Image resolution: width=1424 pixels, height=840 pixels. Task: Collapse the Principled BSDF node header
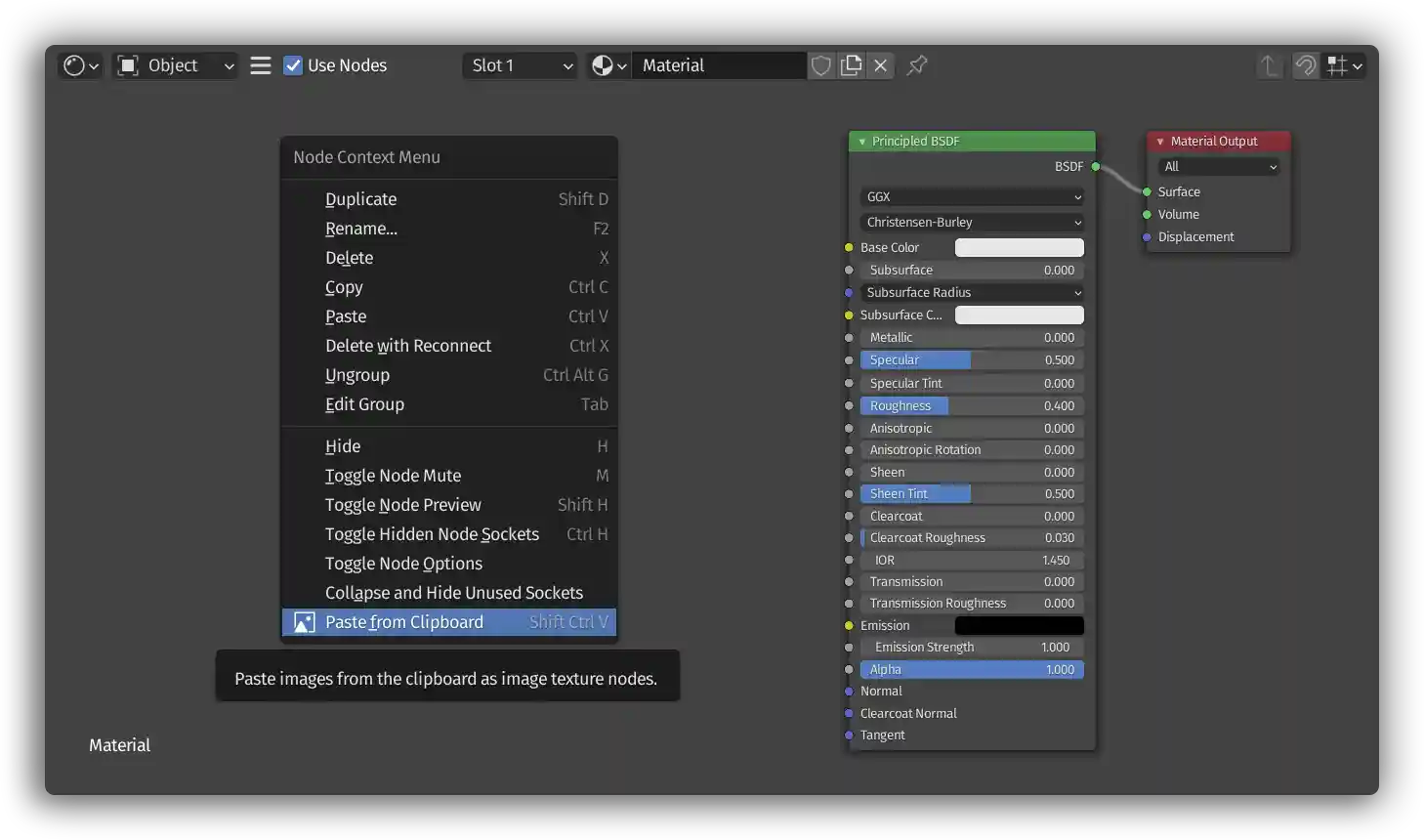[x=860, y=141]
